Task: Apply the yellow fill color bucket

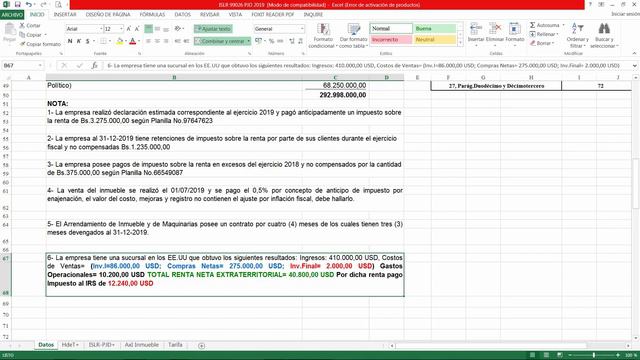Action: pos(120,41)
